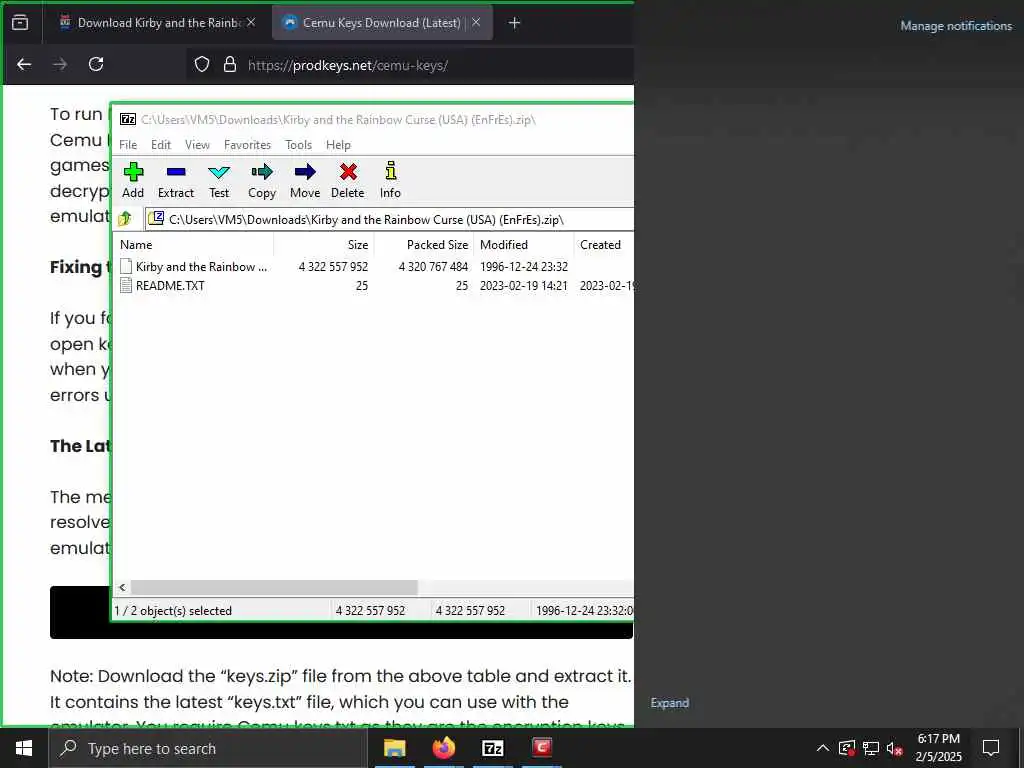Click the 7z window title icon
Image resolution: width=1024 pixels, height=768 pixels.
click(128, 120)
